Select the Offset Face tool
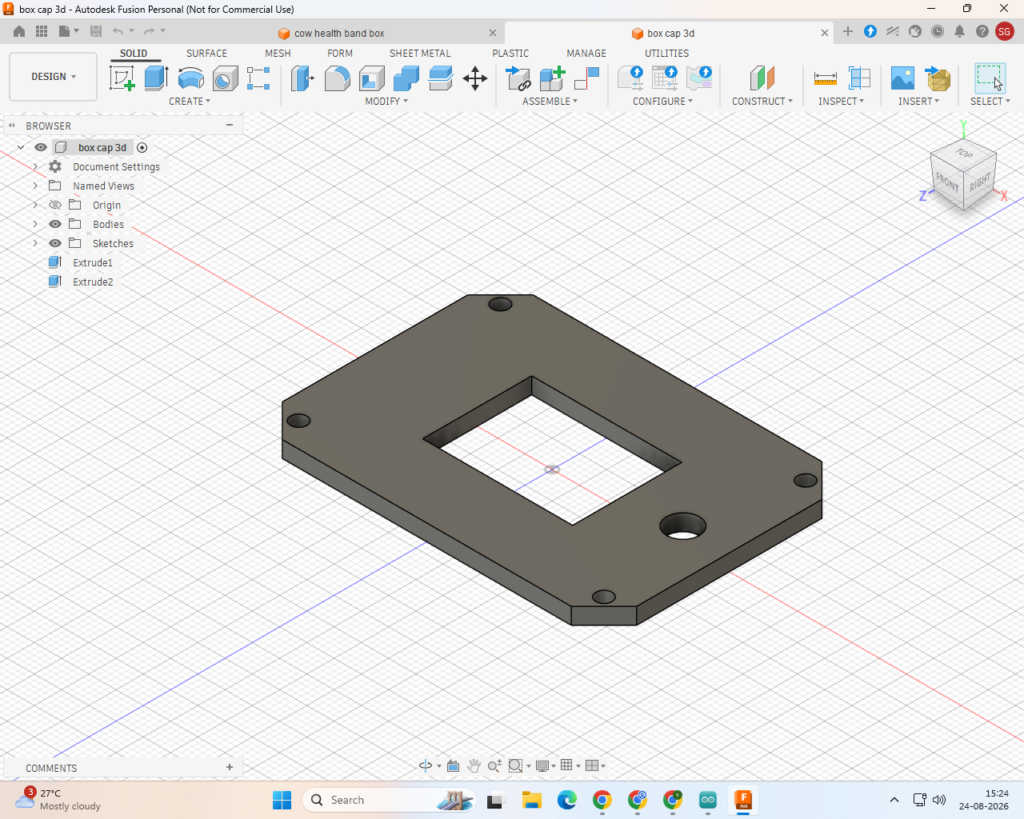 point(441,78)
